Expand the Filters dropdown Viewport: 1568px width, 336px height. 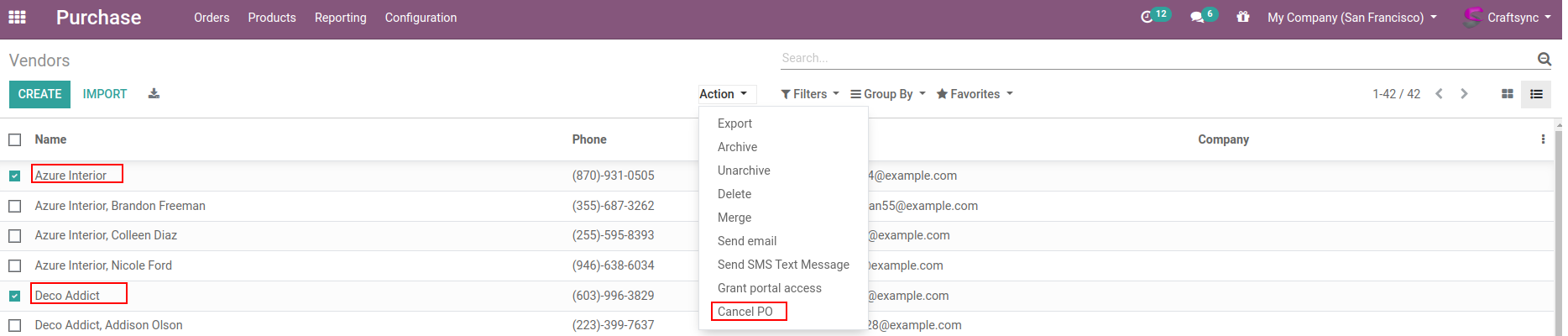[810, 94]
